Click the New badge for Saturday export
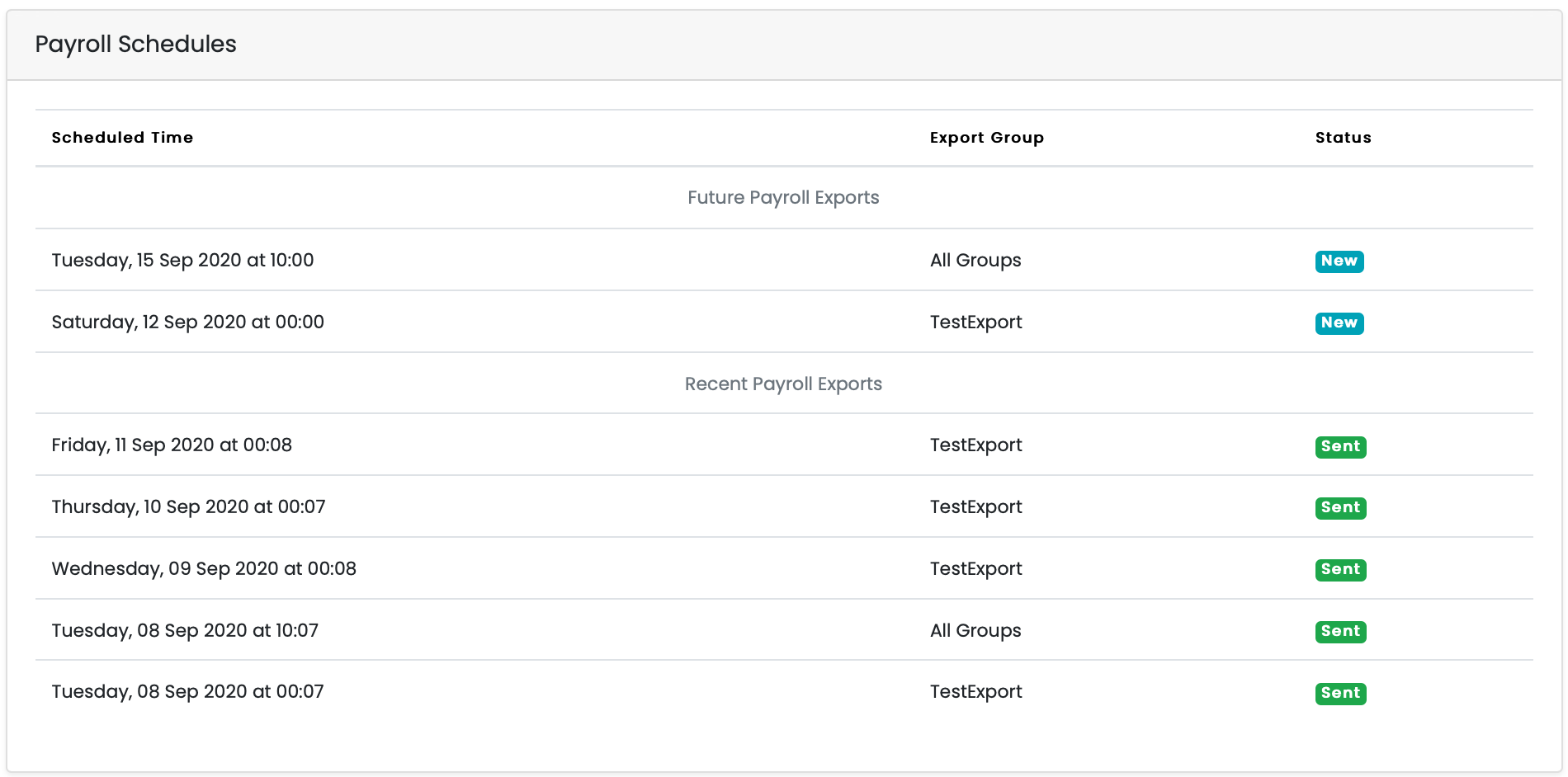1568x777 pixels. click(1339, 323)
